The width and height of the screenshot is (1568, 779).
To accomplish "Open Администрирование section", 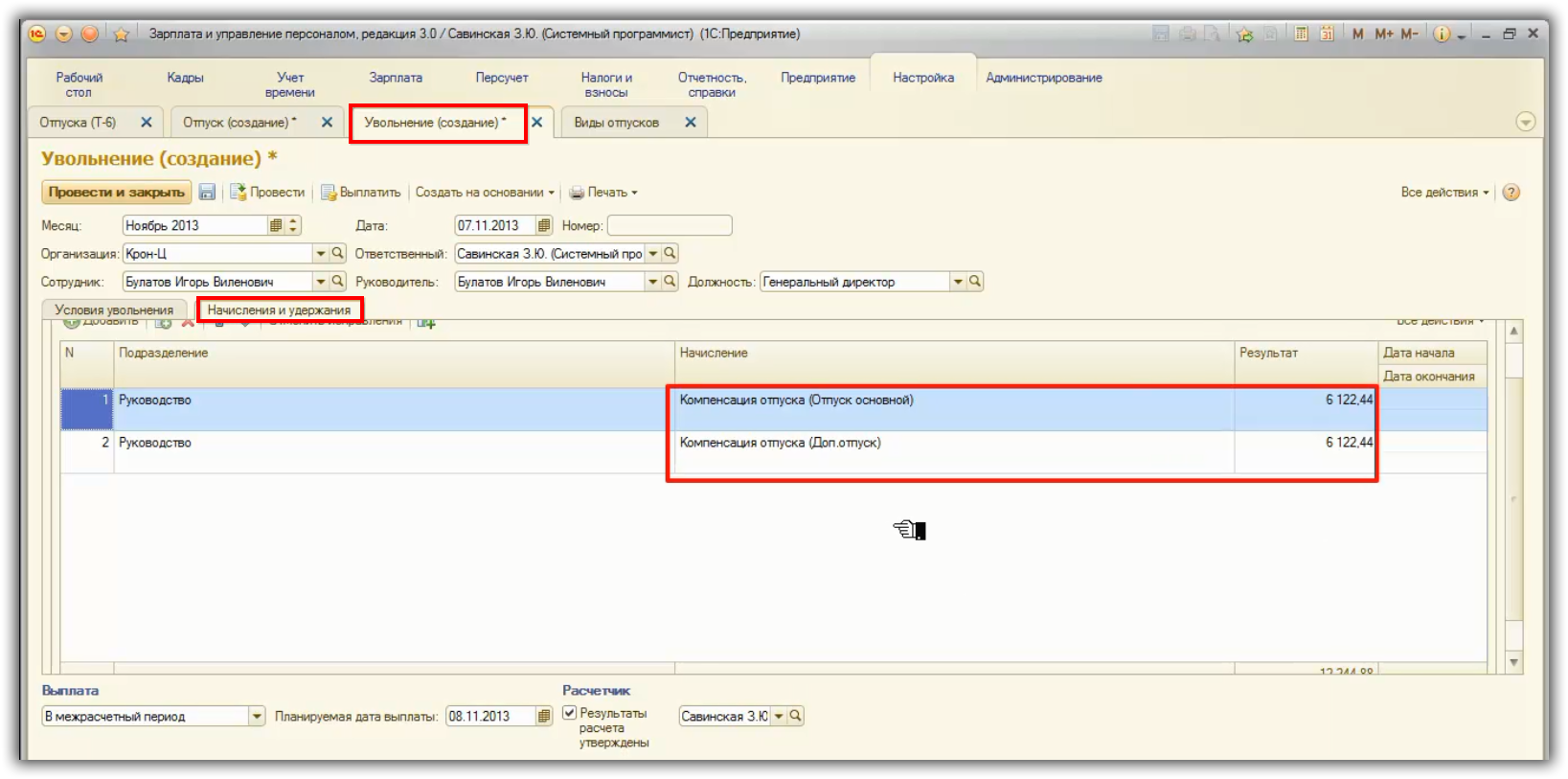I will (x=1044, y=78).
